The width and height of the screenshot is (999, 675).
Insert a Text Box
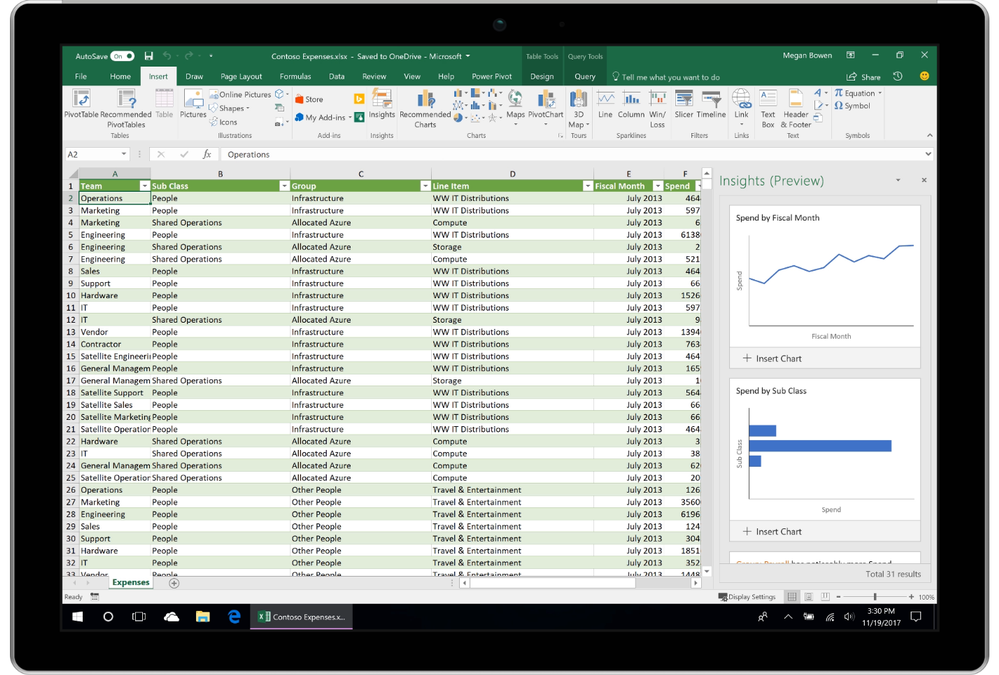click(768, 108)
